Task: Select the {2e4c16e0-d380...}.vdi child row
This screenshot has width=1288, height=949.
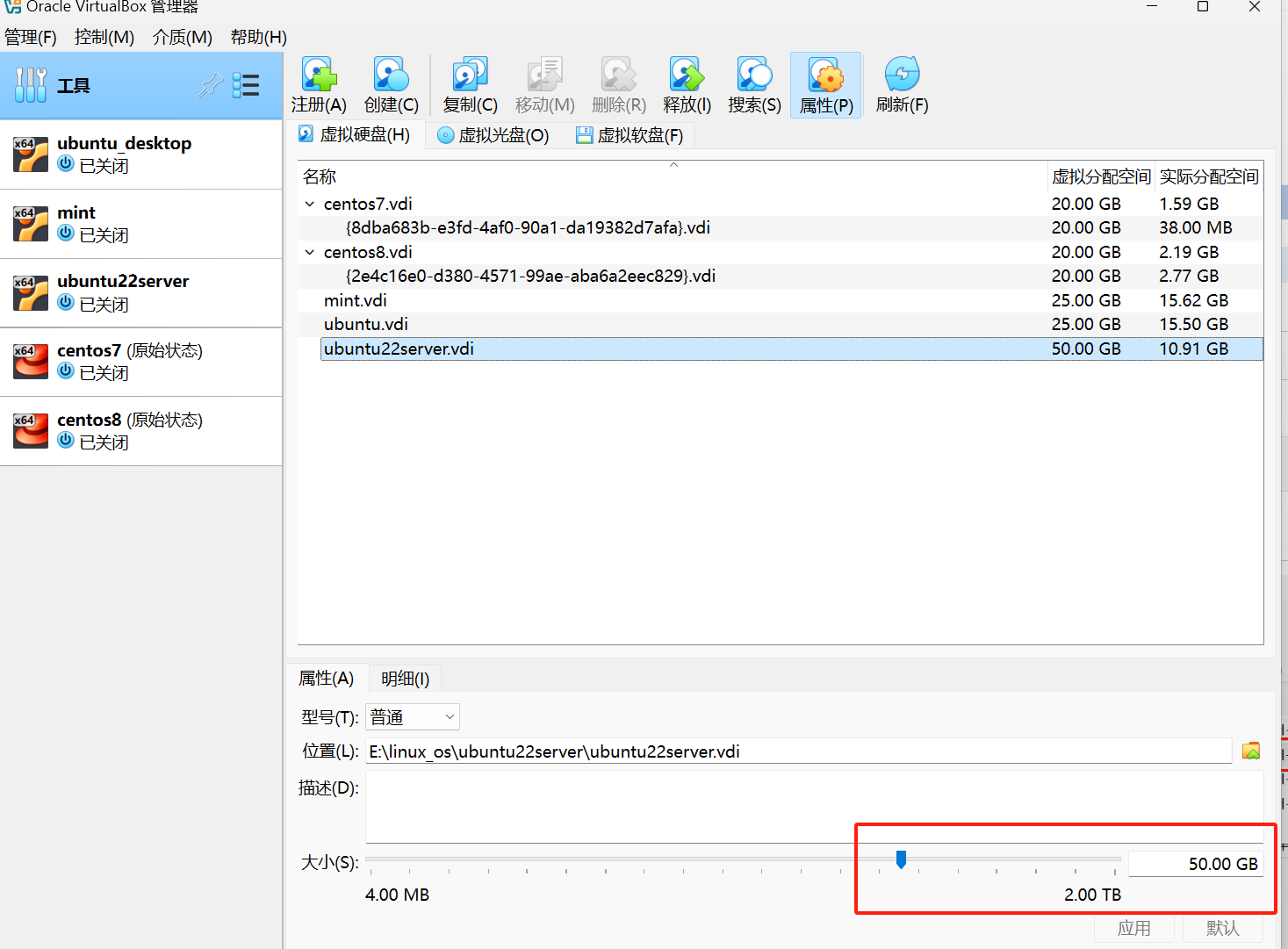Action: [781, 276]
